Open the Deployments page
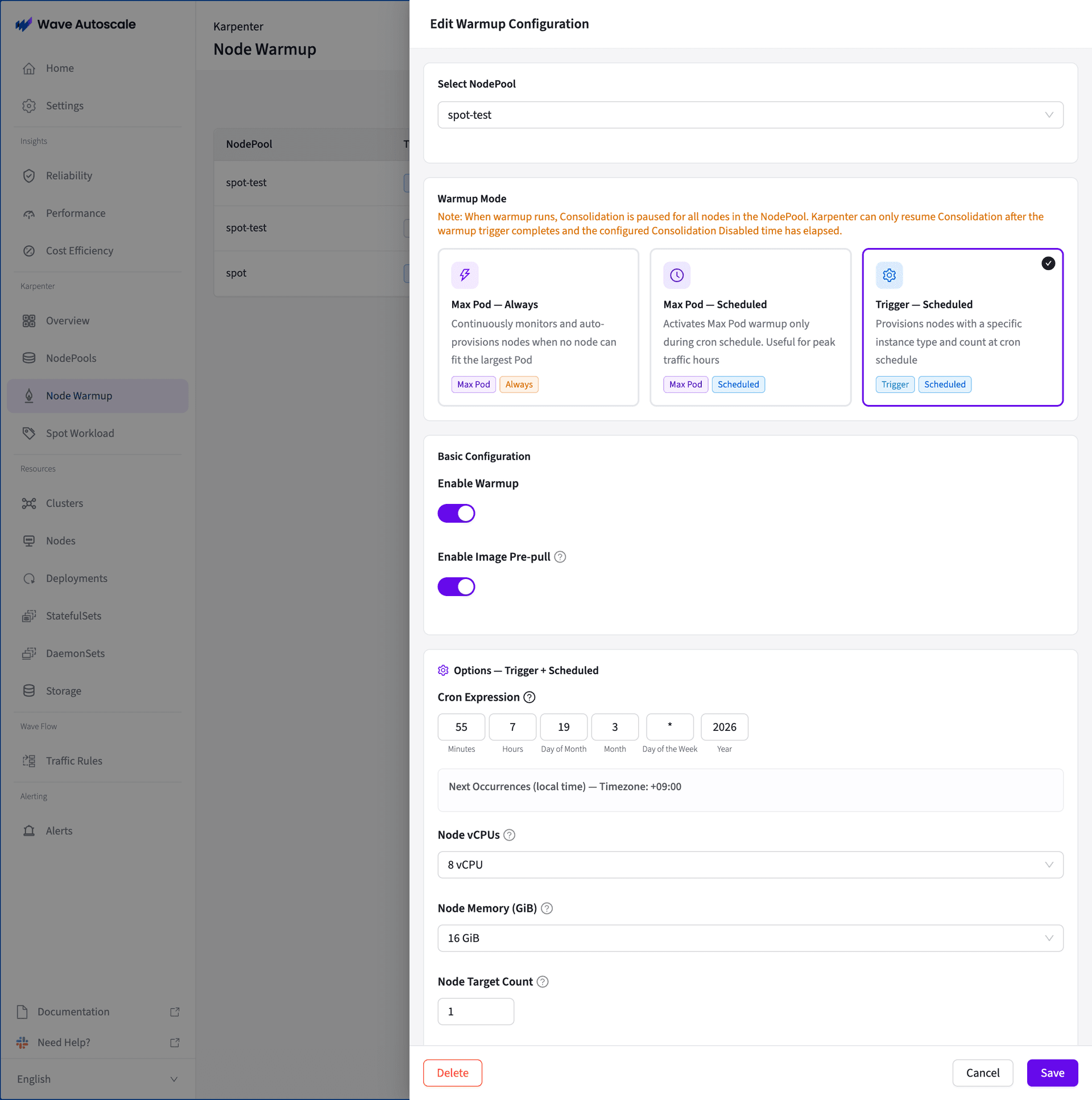The width and height of the screenshot is (1092, 1100). point(97,579)
